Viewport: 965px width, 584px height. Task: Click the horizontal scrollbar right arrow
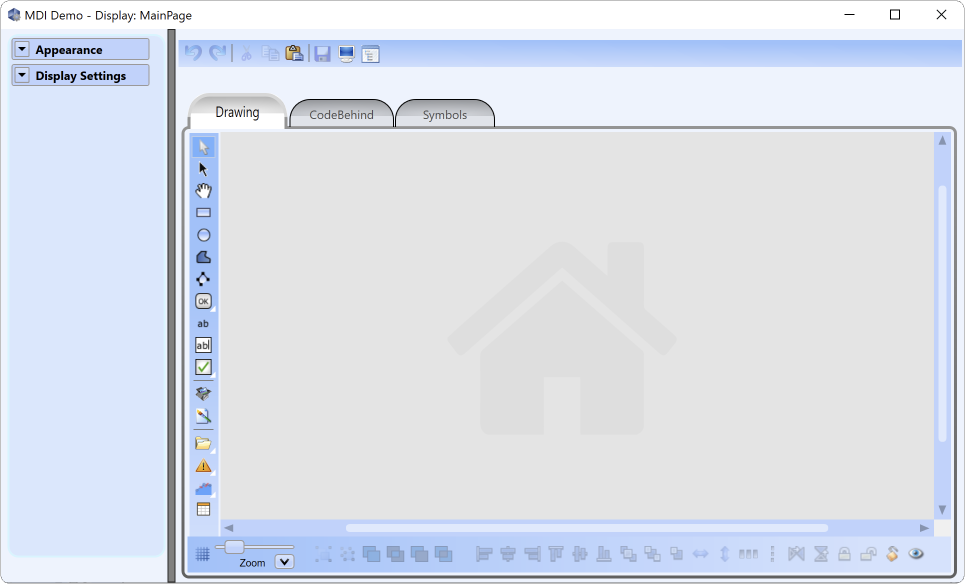coord(924,528)
